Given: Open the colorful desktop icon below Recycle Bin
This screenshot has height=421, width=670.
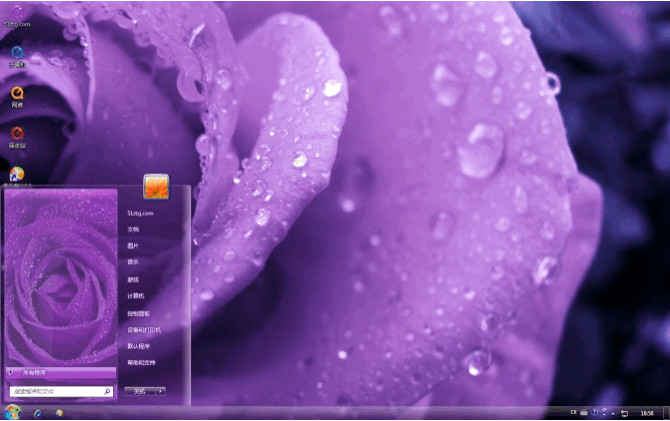Looking at the screenshot, I should coord(17,175).
